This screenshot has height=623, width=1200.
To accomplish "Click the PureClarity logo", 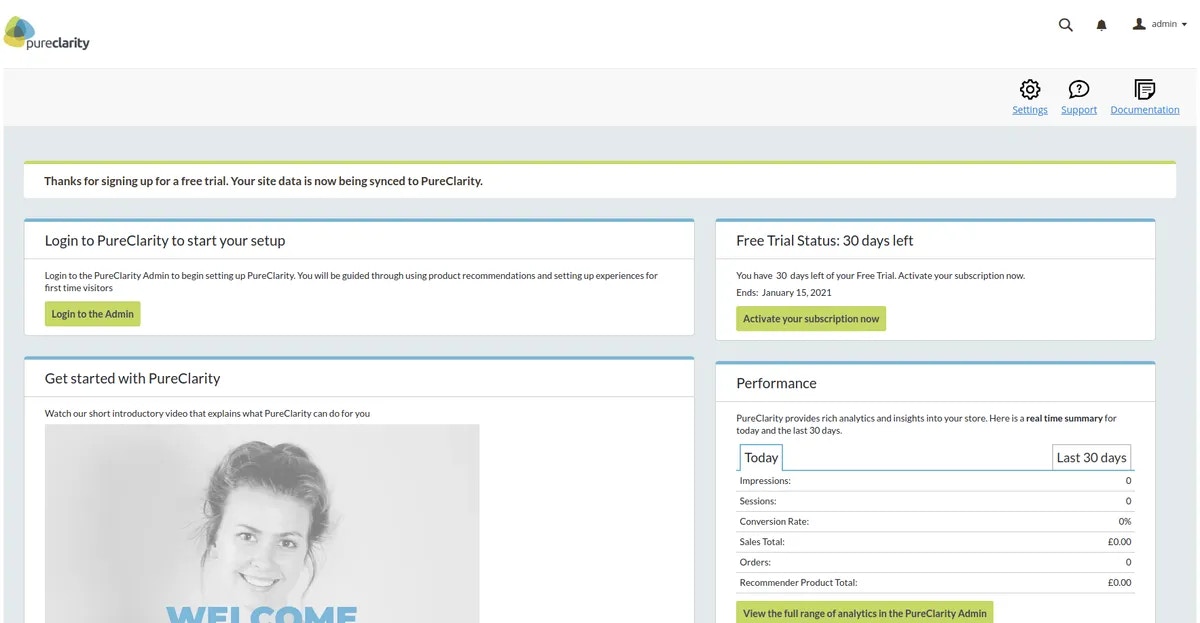I will pos(47,33).
